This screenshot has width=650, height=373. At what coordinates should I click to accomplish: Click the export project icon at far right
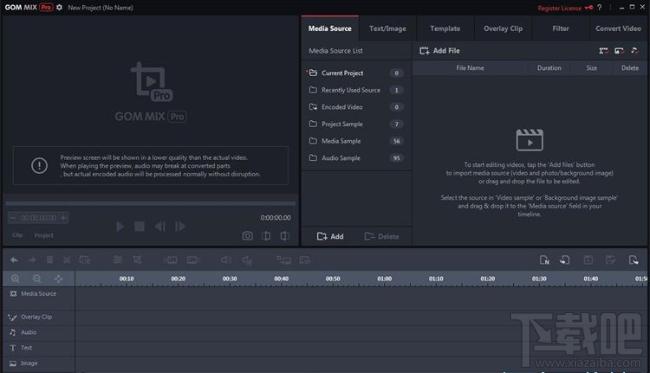point(633,260)
